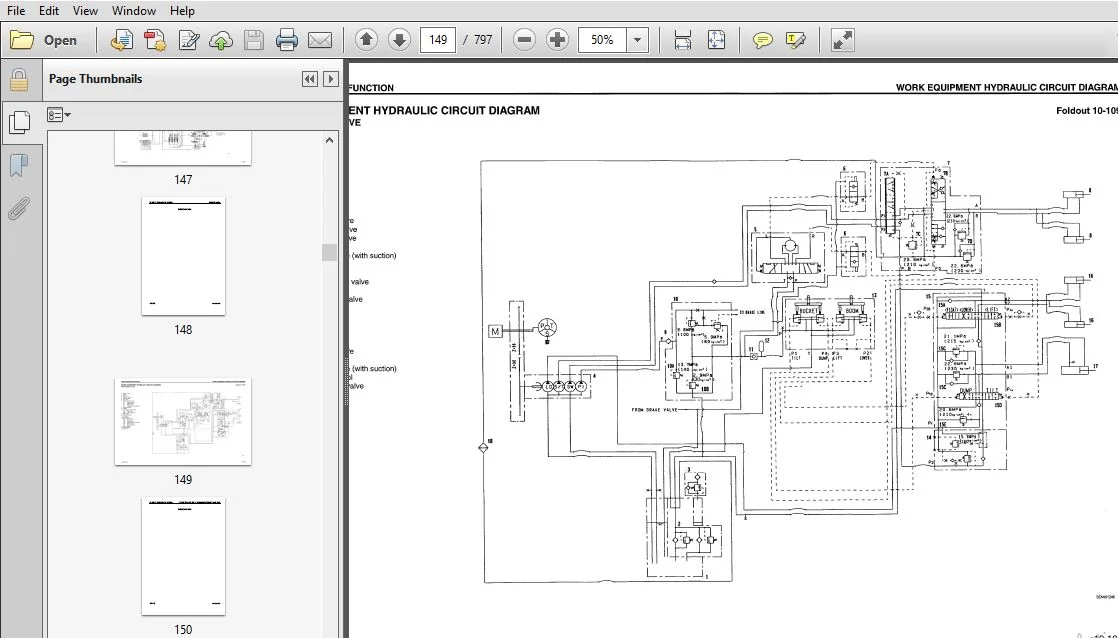Click the Save floppy disk icon
1118x638 pixels.
(254, 40)
